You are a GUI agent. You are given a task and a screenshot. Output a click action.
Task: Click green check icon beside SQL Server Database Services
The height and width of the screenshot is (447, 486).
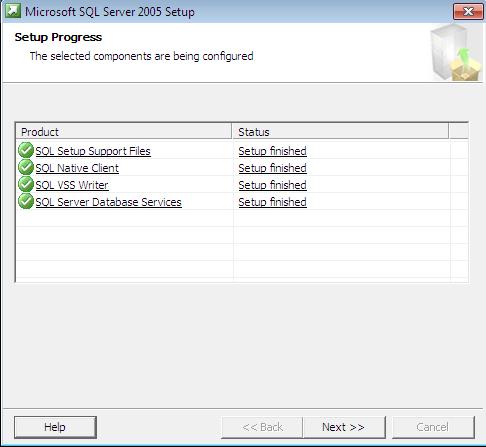tap(26, 201)
